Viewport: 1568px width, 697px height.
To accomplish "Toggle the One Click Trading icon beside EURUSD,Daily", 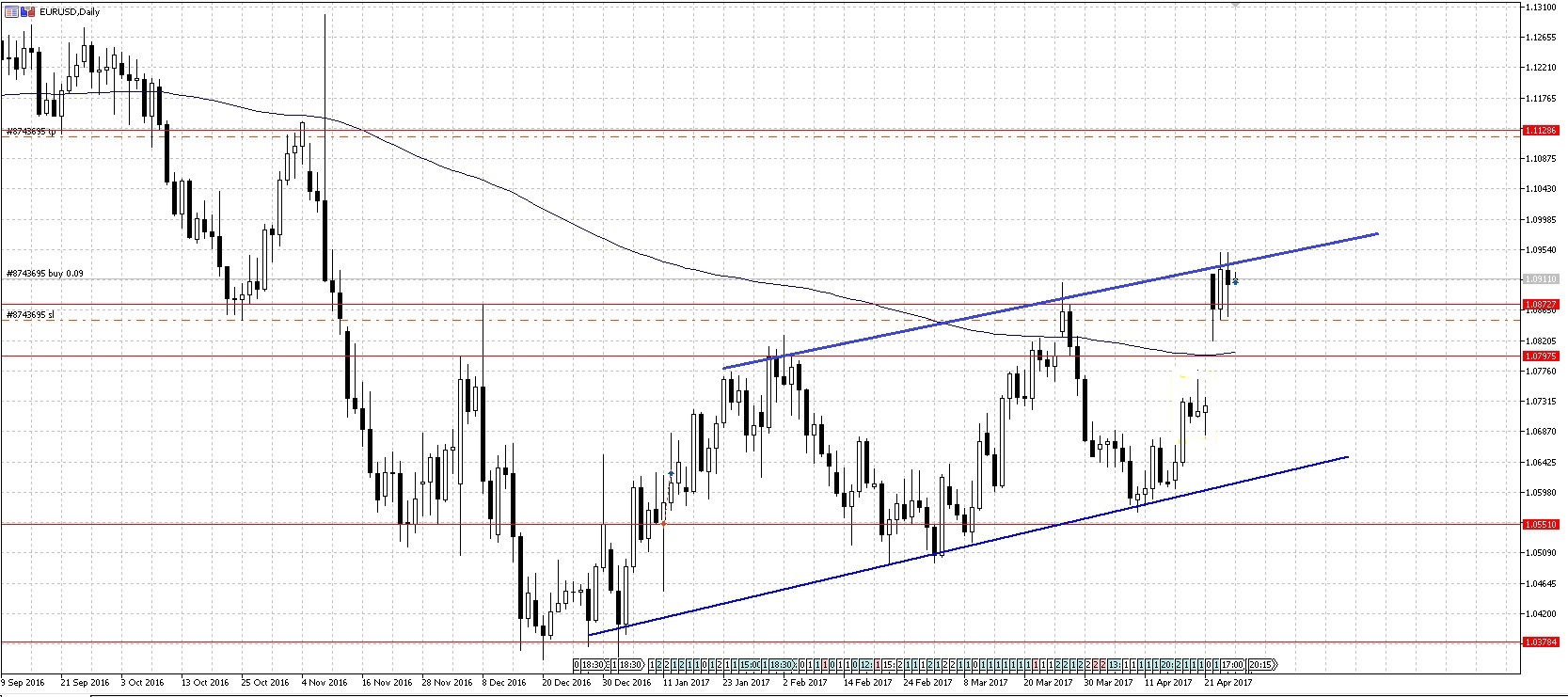I will point(27,12).
